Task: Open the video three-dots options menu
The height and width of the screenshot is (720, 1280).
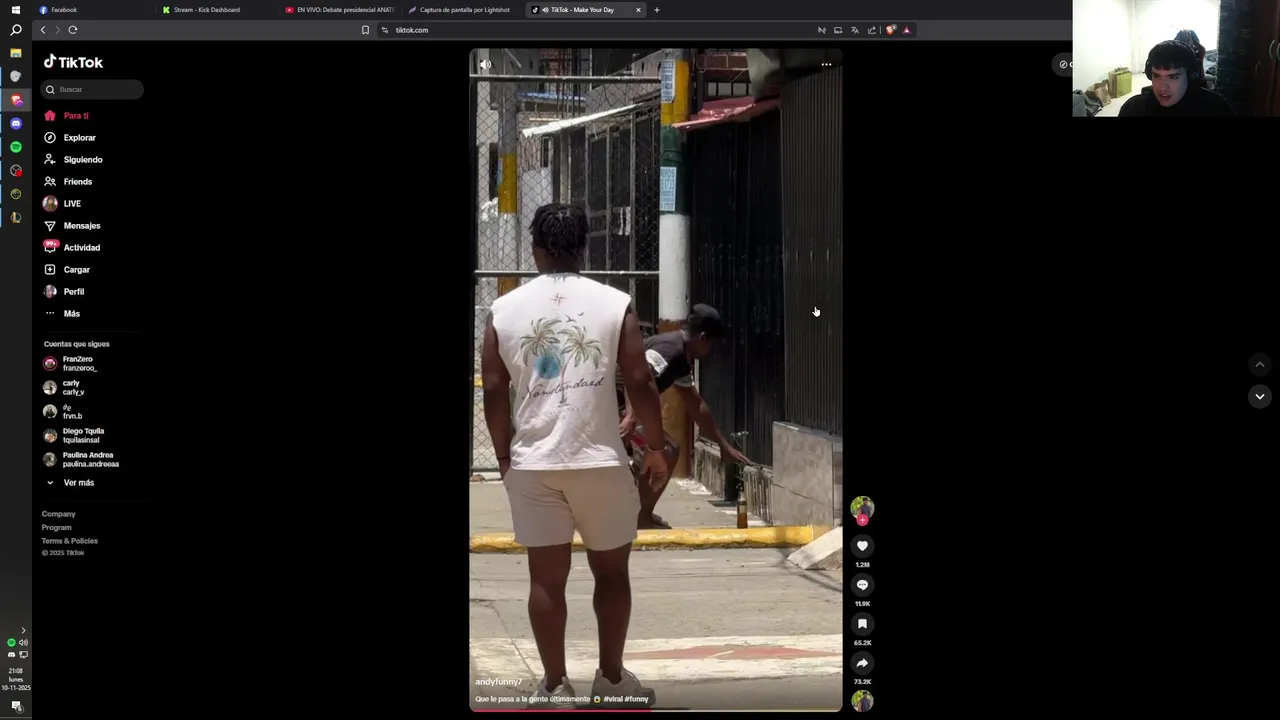Action: click(x=826, y=65)
